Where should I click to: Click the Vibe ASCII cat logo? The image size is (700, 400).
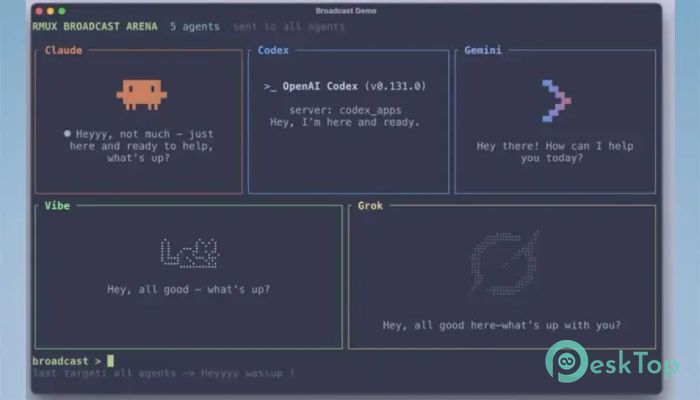click(x=190, y=253)
